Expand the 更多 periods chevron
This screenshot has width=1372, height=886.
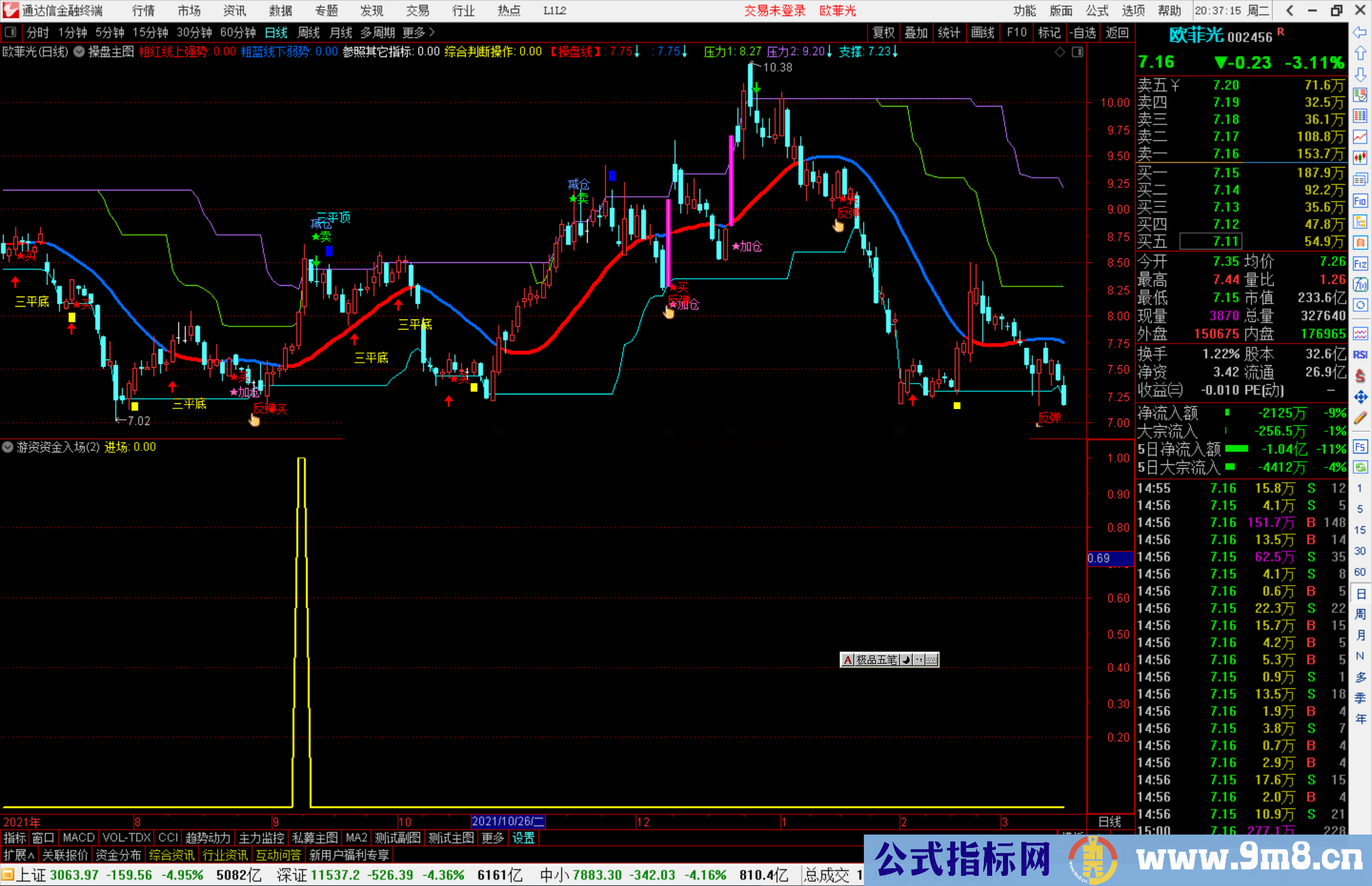point(432,32)
